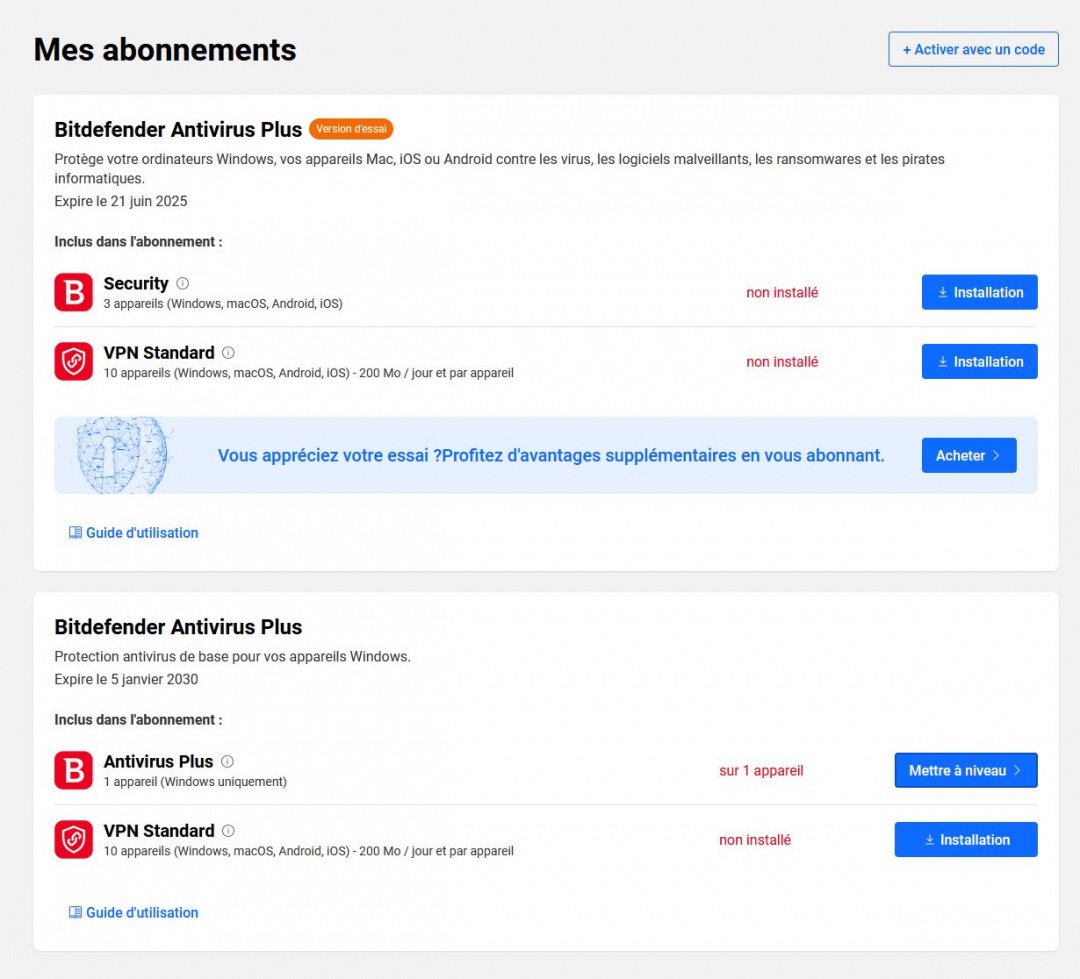Activate a subscription with a code

973,50
